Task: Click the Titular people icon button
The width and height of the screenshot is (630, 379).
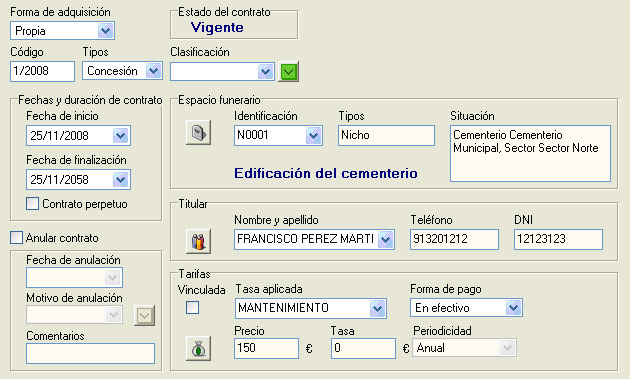Action: coord(198,241)
